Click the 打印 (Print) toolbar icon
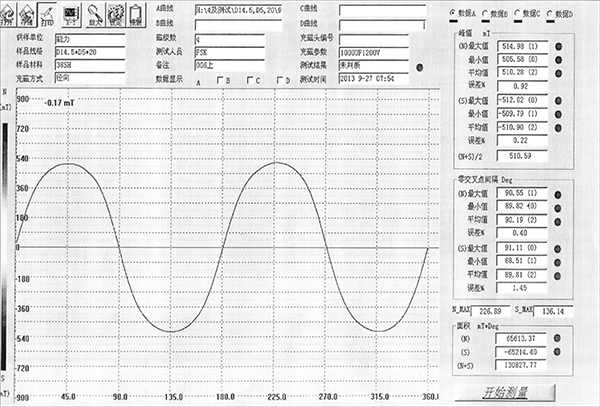Viewport: 600px width, 407px height. pos(46,14)
